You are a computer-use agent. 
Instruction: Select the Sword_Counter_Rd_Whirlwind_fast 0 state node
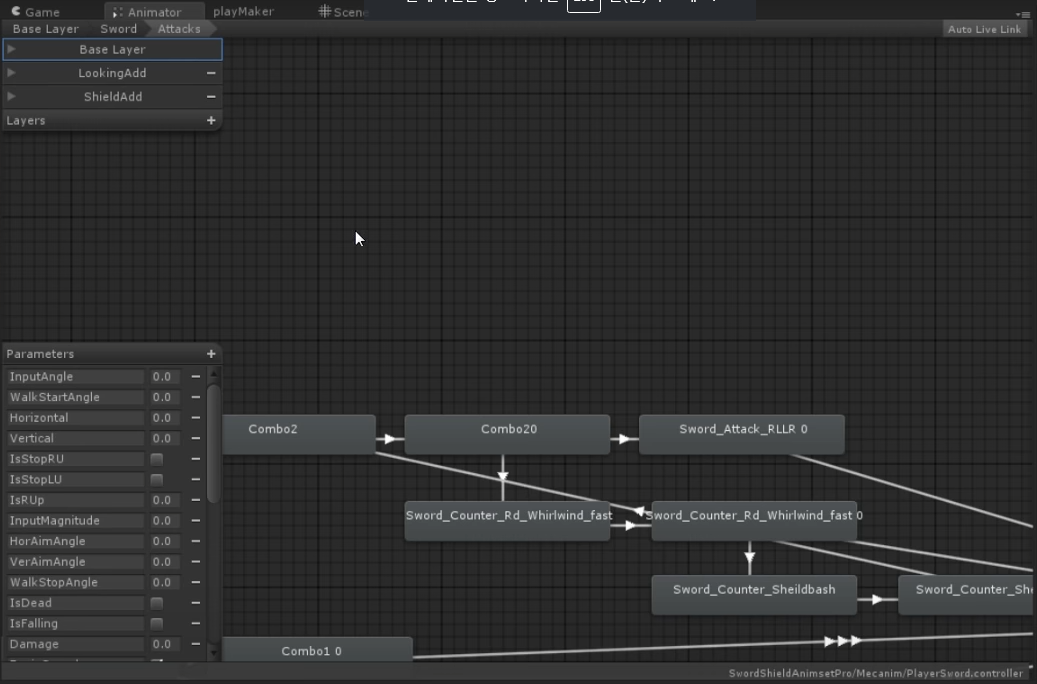click(754, 521)
